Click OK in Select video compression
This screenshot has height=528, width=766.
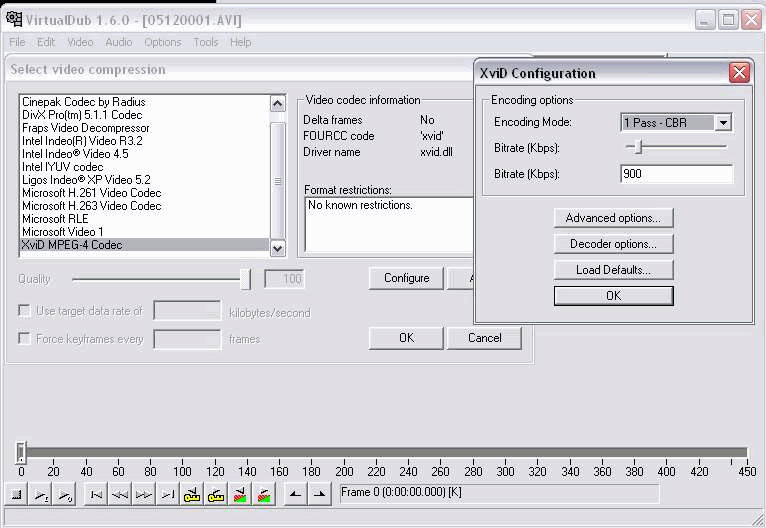406,338
